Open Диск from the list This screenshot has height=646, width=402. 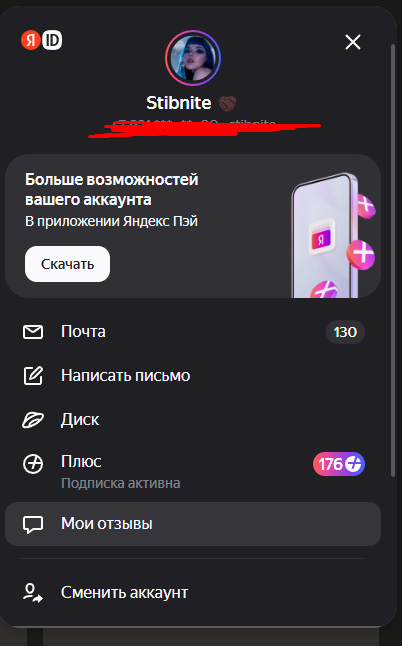pos(193,420)
